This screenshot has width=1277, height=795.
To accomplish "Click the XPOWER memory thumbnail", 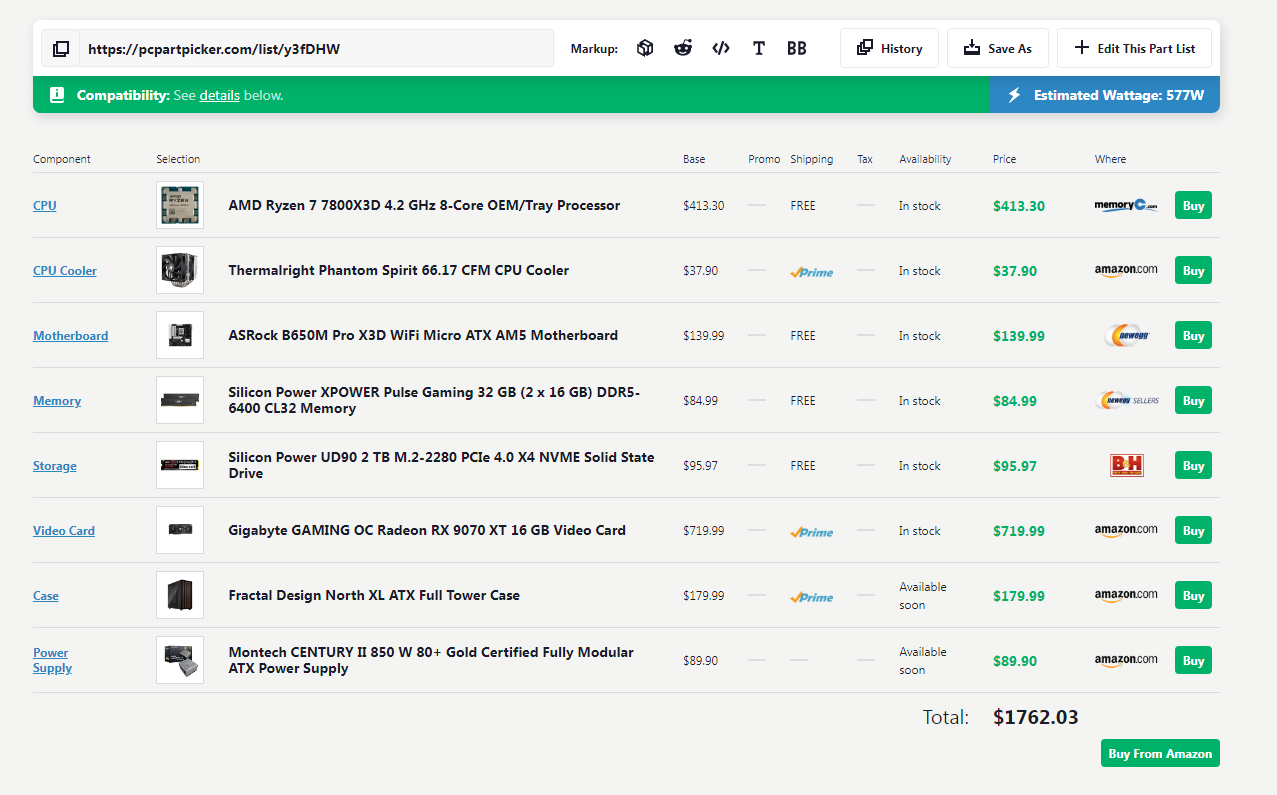I will (x=180, y=400).
